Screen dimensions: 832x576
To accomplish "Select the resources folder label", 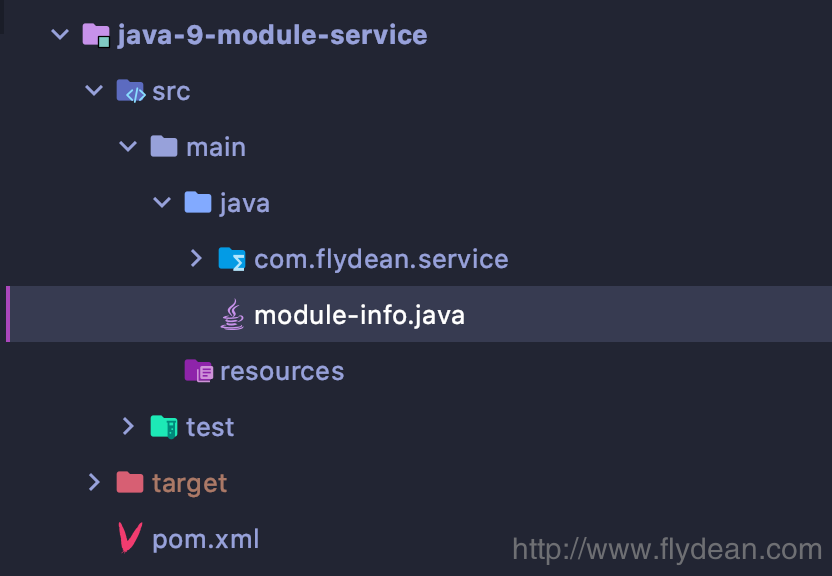I will [281, 372].
